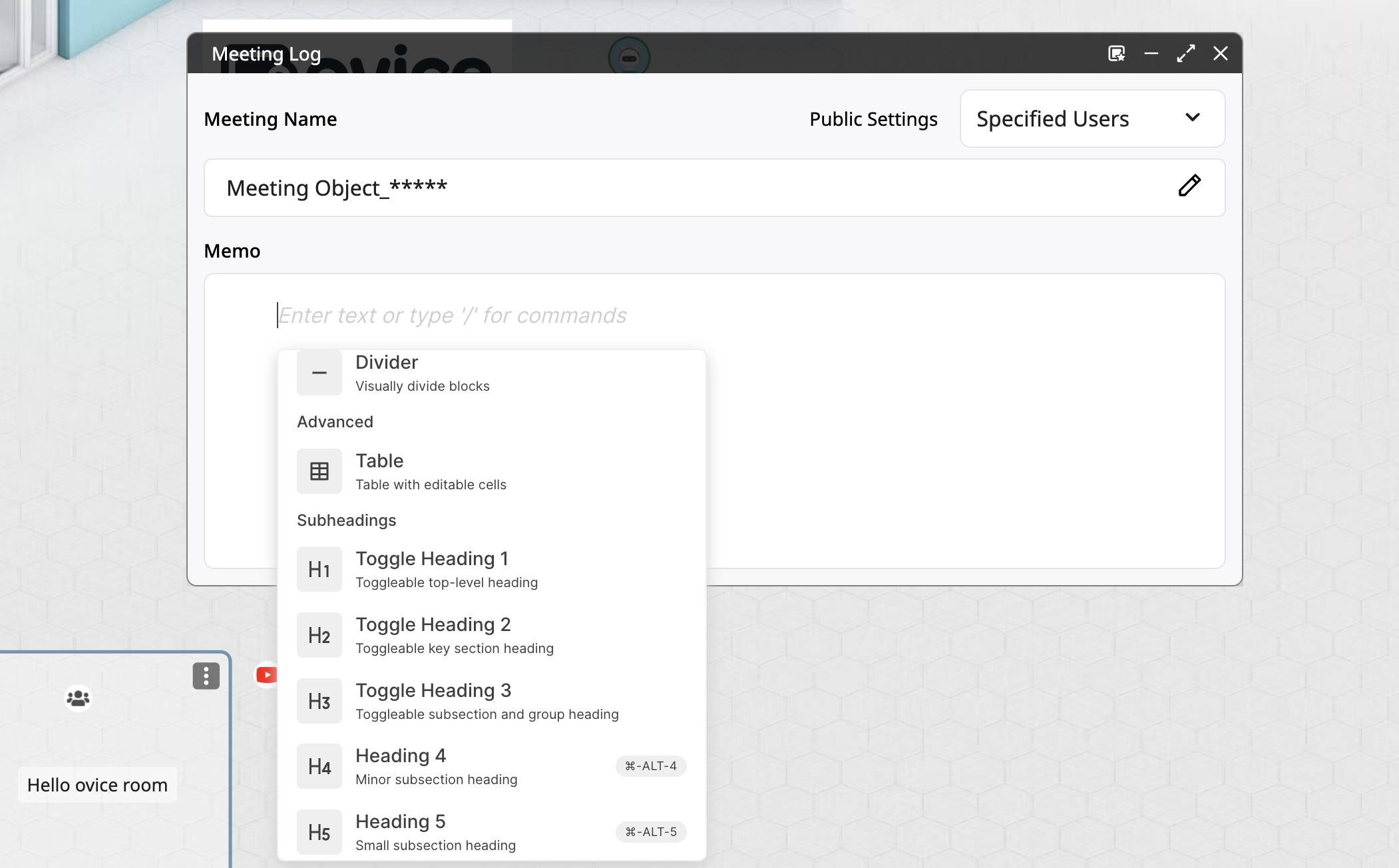This screenshot has height=868, width=1399.
Task: Click the Meeting Object name field
Action: (x=714, y=188)
